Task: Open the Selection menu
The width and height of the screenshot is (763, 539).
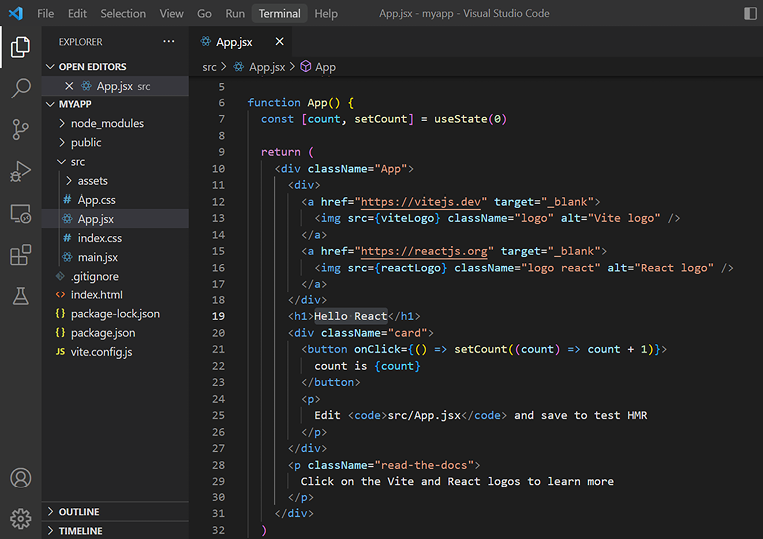Action: tap(123, 14)
